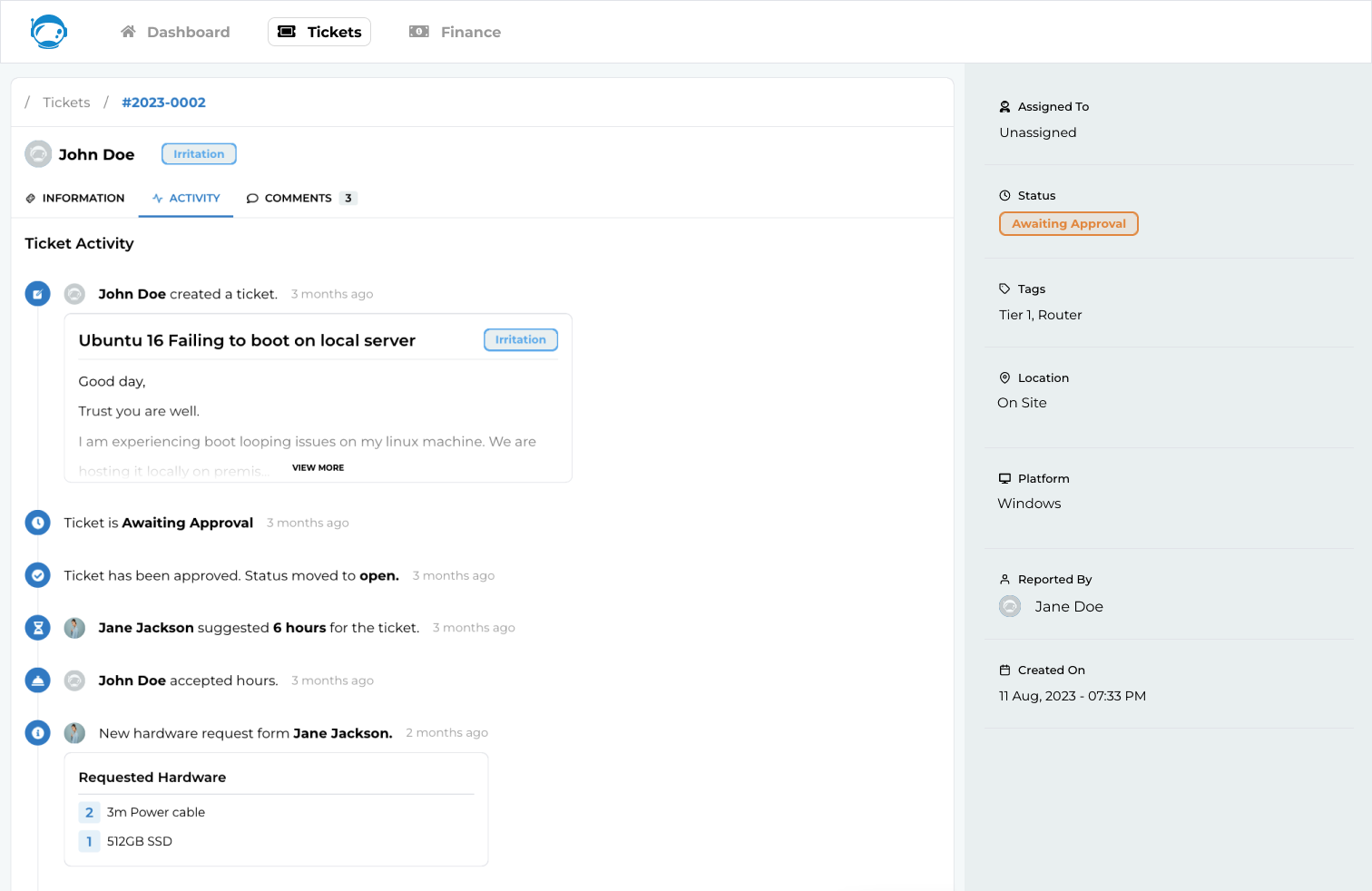The height and width of the screenshot is (891, 1372).
Task: Click the Tickets breadcrumb link
Action: pyautogui.click(x=66, y=103)
